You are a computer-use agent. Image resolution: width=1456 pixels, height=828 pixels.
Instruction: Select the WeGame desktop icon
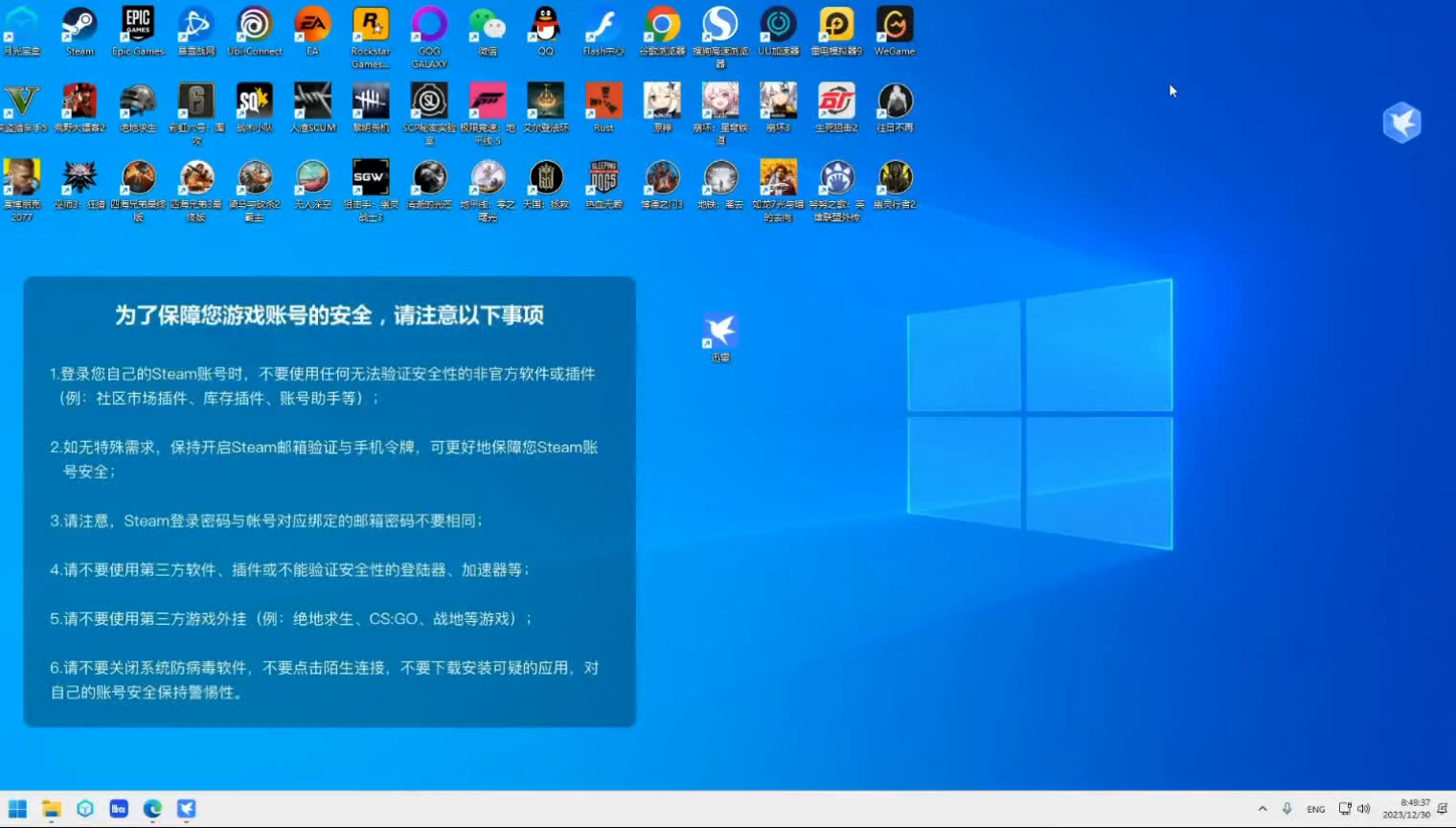895,27
